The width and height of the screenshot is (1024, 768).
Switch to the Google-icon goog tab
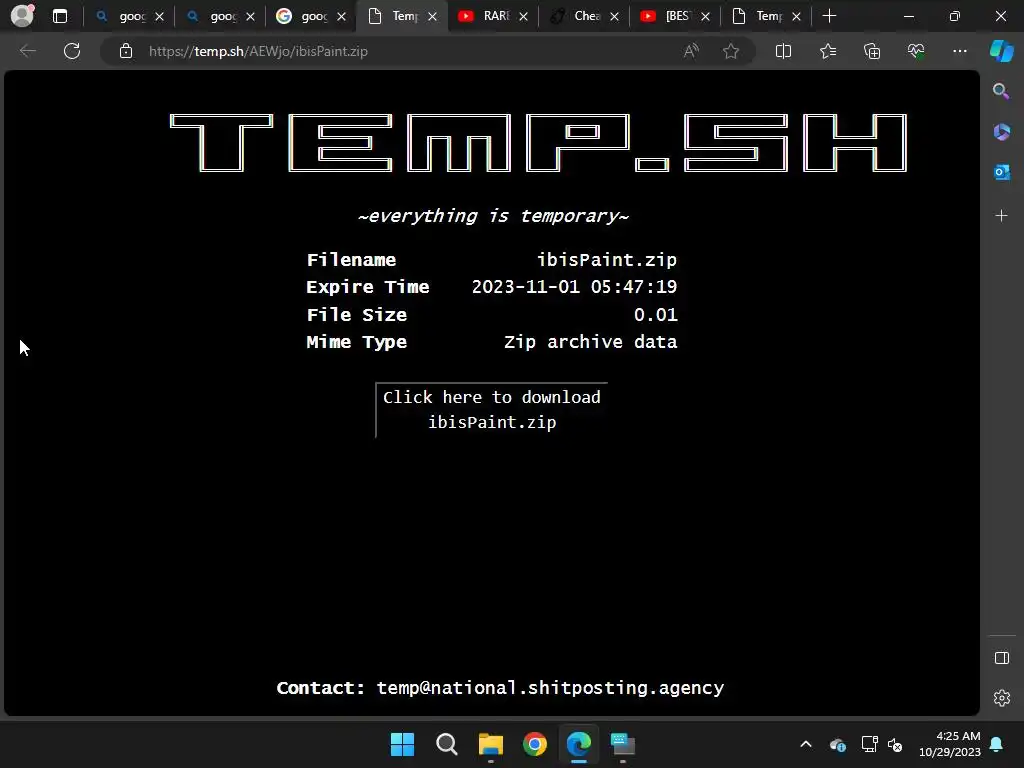pyautogui.click(x=311, y=16)
